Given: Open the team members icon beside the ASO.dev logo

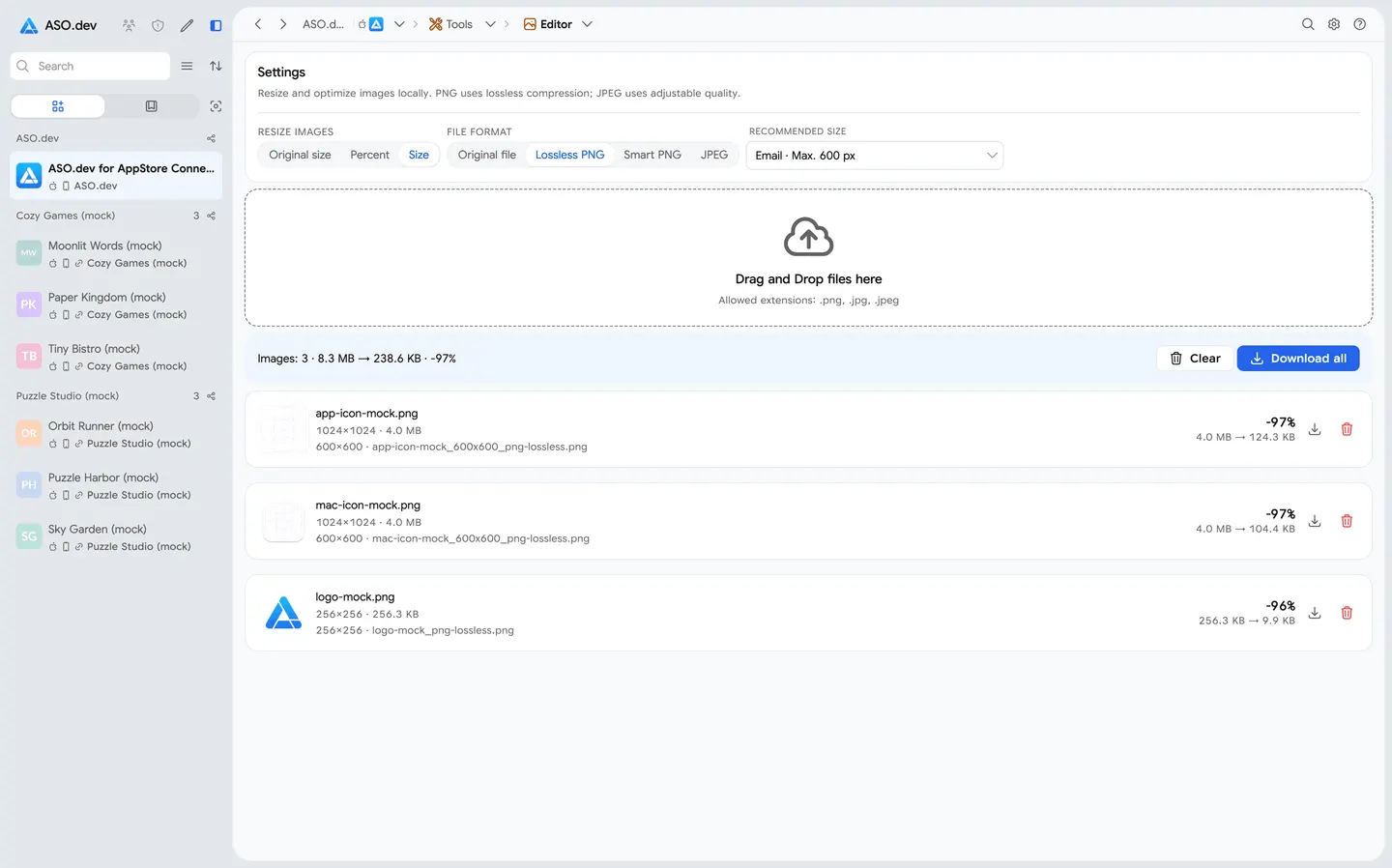Looking at the screenshot, I should [x=129, y=25].
